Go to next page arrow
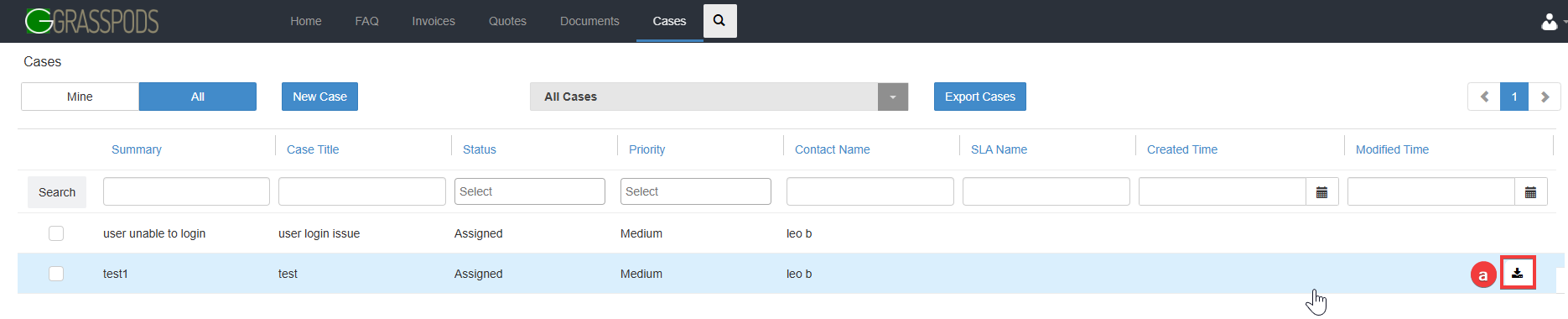The height and width of the screenshot is (319, 1568). [1545, 97]
